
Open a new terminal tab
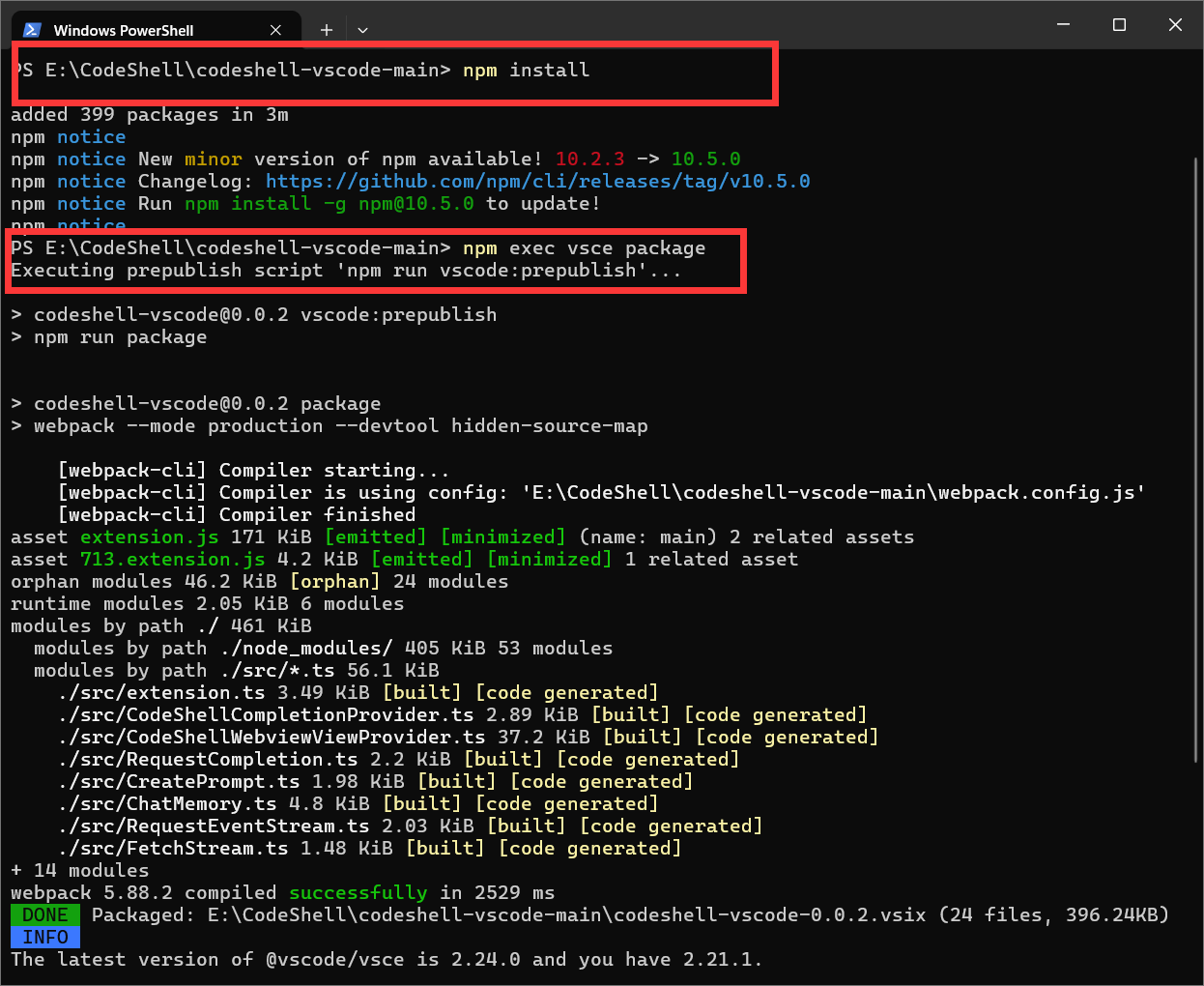point(327,30)
